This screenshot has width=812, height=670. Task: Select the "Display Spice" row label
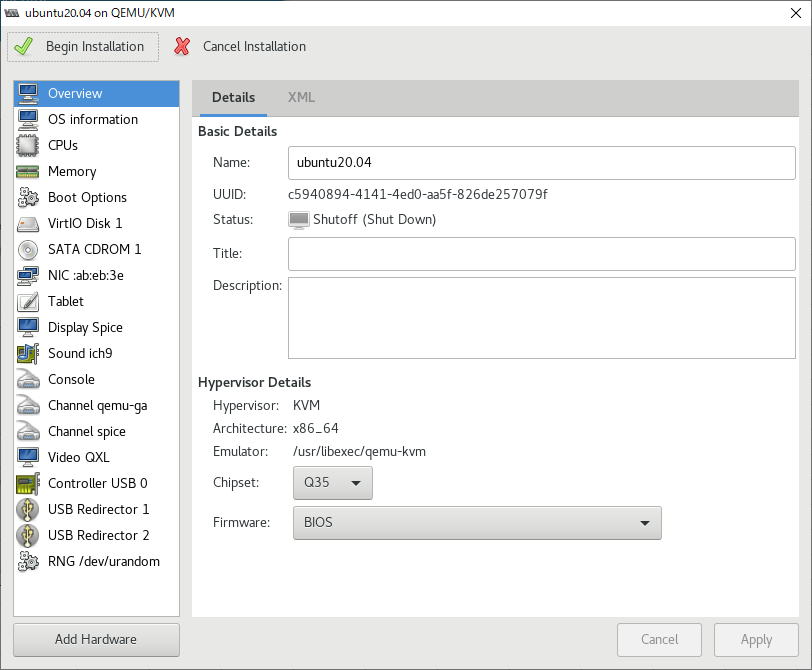coord(85,327)
